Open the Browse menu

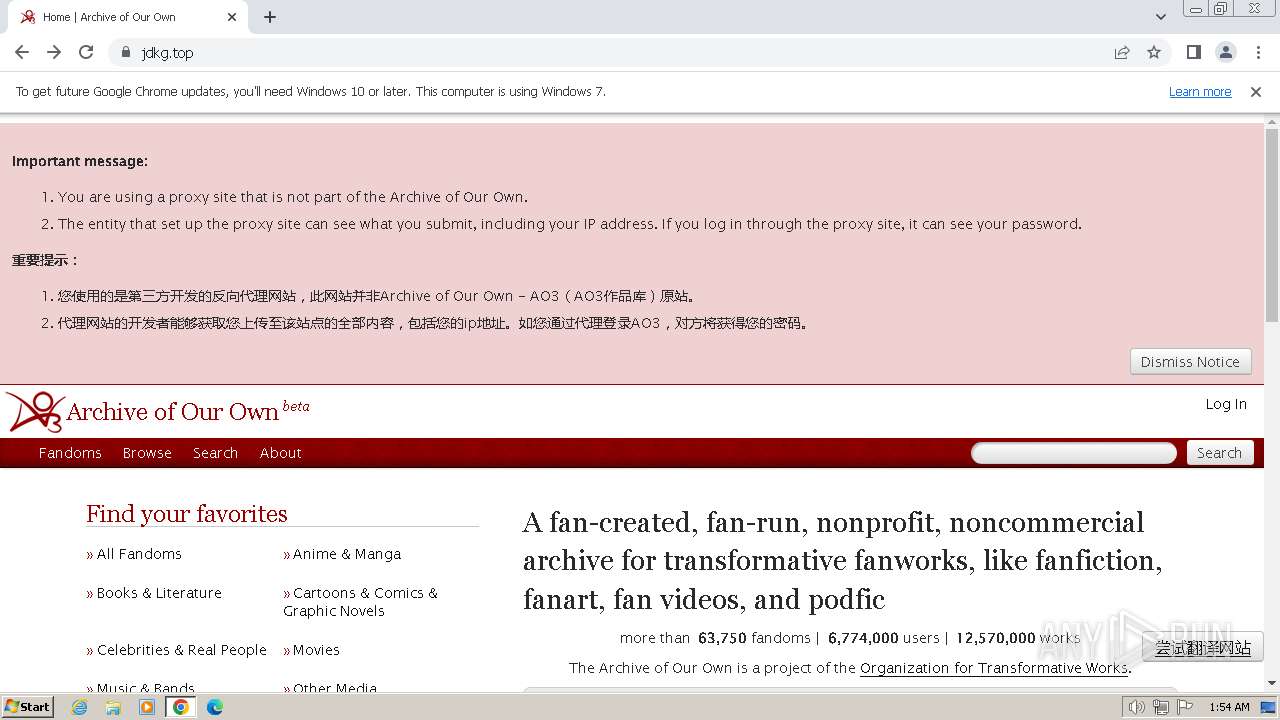(x=147, y=453)
